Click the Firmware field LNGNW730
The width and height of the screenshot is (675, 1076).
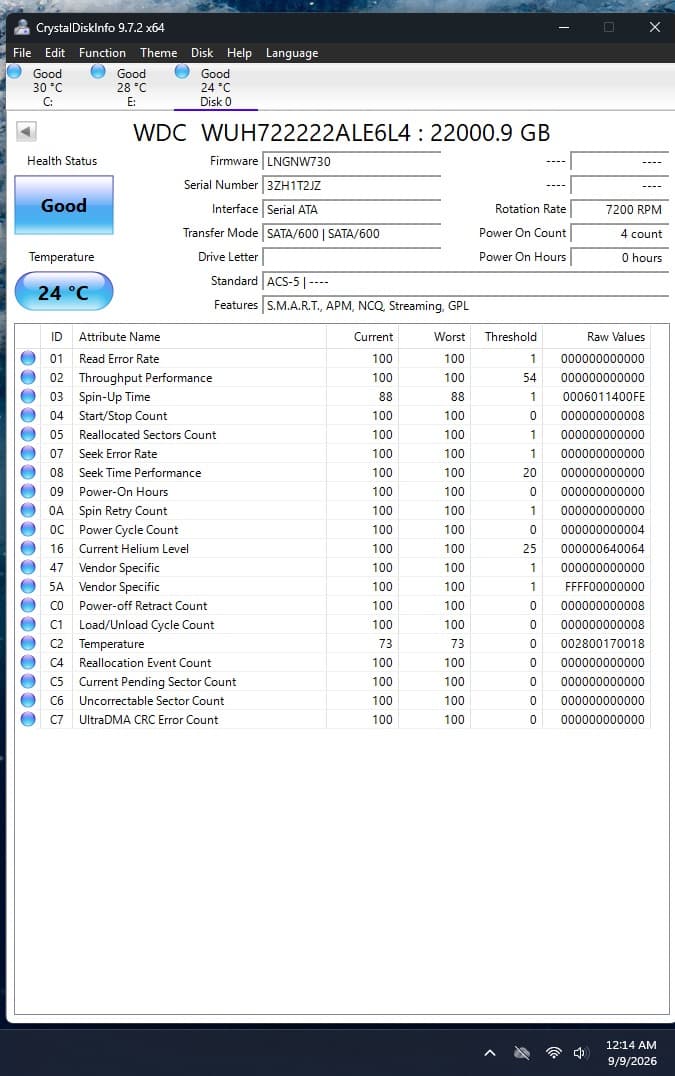(351, 161)
